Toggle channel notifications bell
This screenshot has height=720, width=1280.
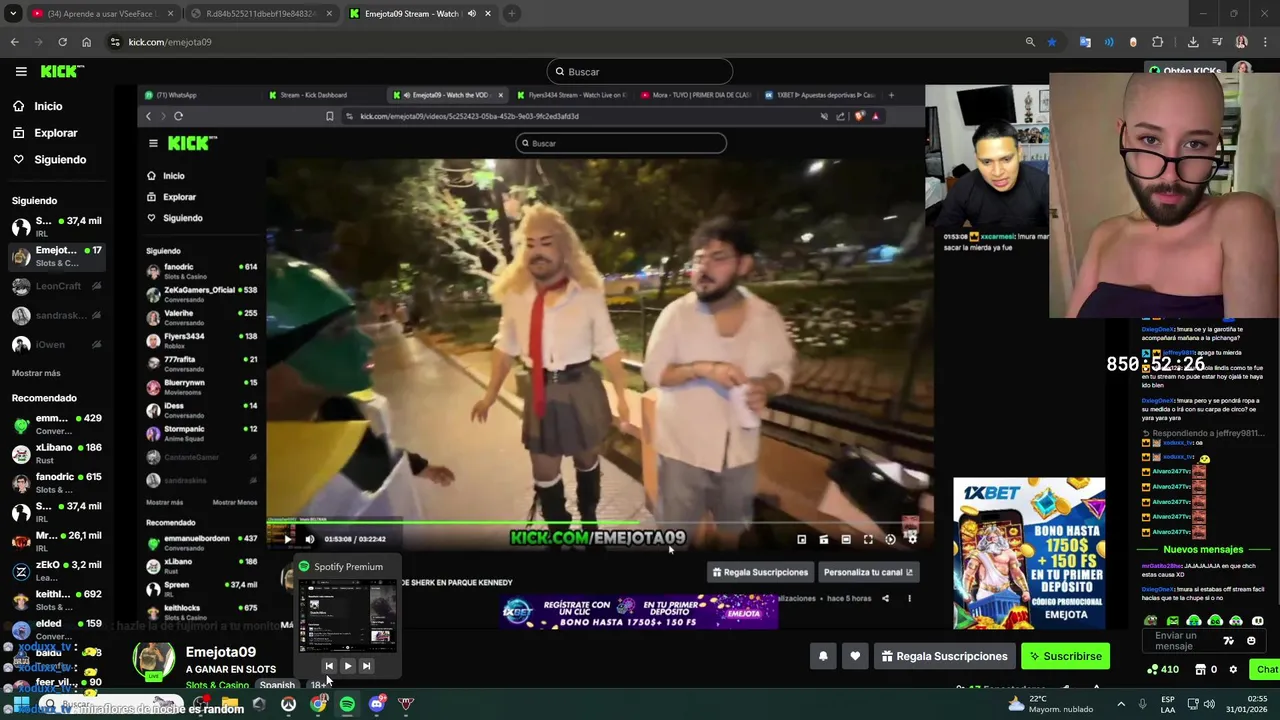(823, 656)
